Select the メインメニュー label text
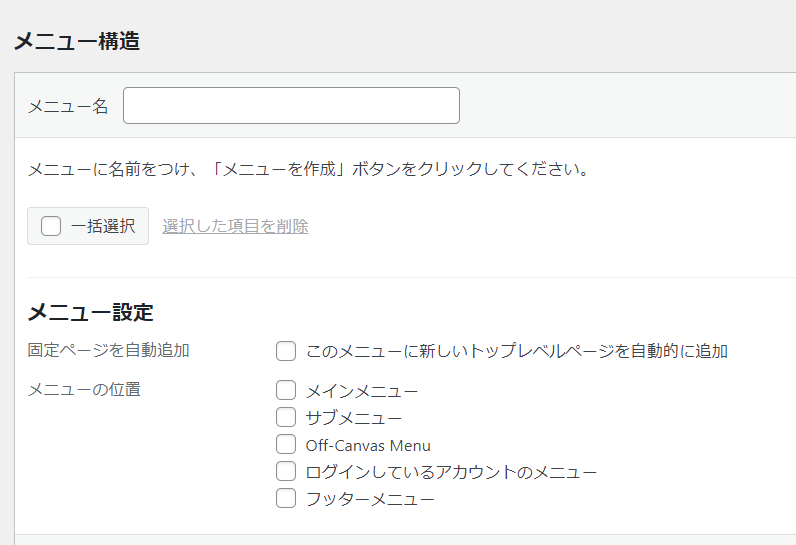Screen dimensions: 796x545 pos(361,391)
